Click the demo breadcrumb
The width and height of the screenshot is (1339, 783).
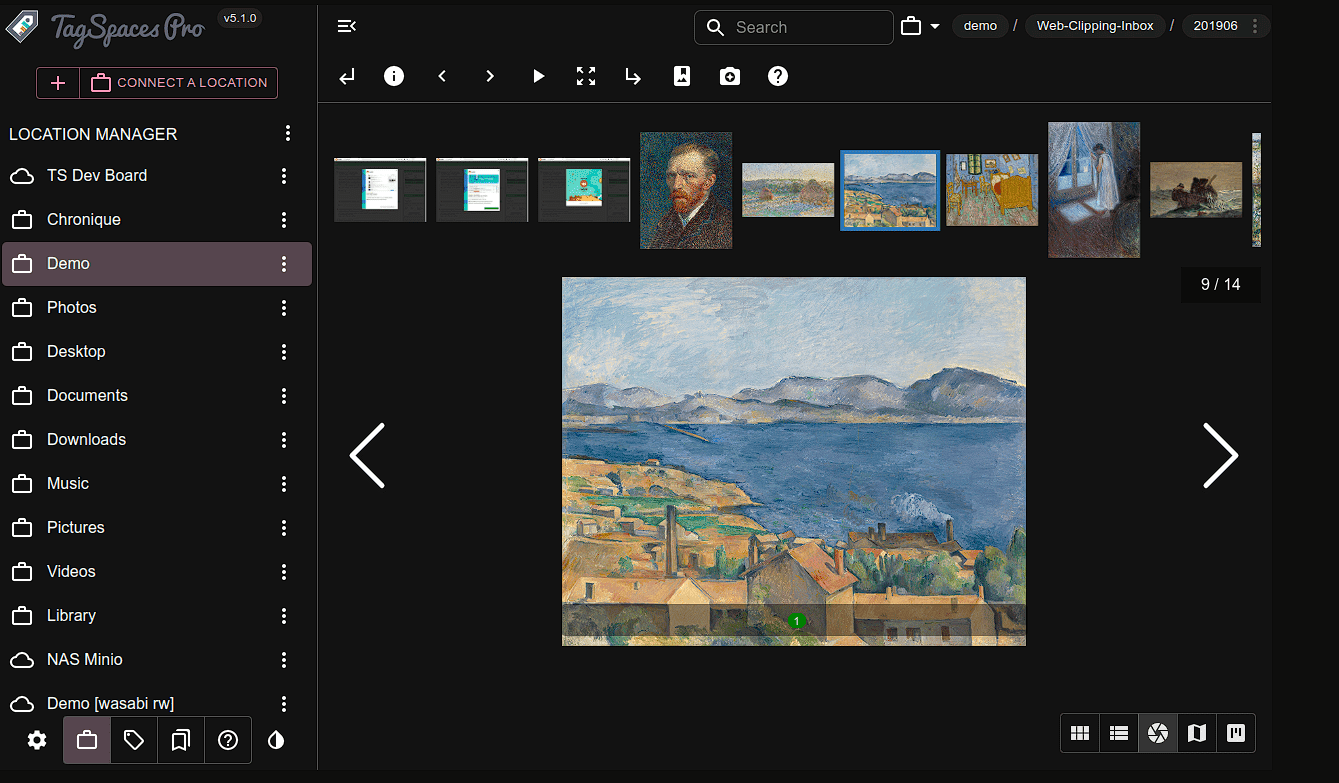tap(980, 26)
